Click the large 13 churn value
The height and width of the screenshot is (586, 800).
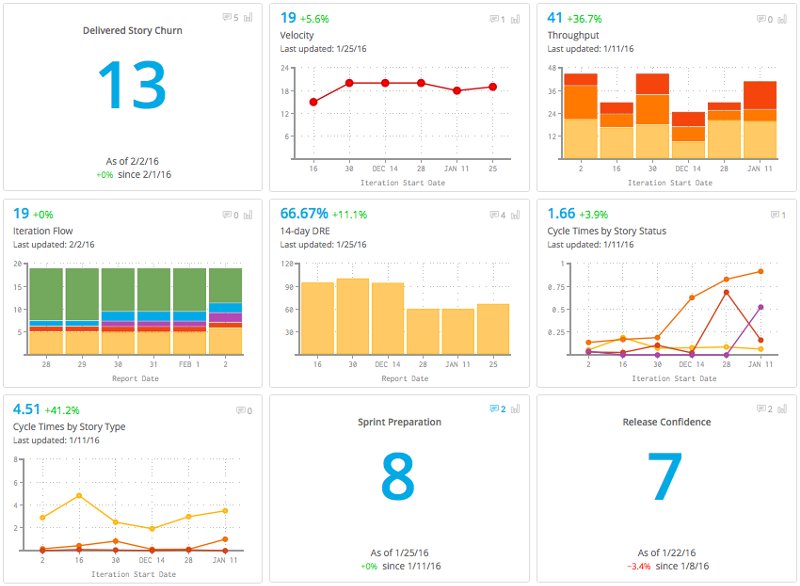click(132, 85)
